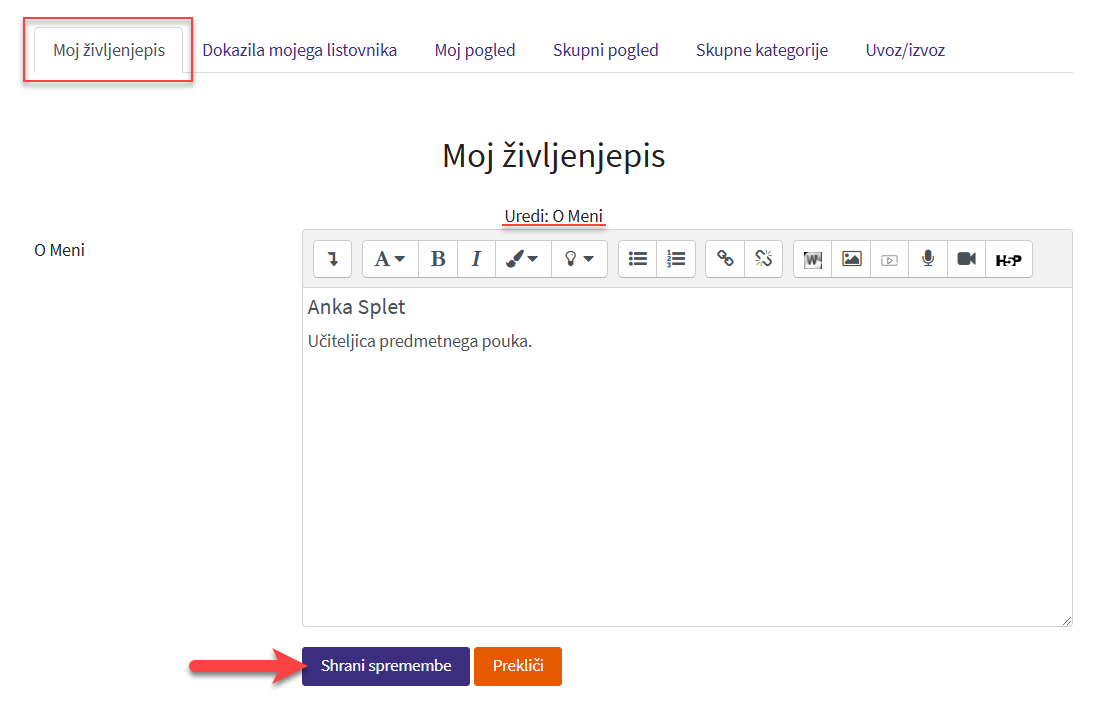
Task: Open the Skupne kategorije tab
Action: pyautogui.click(x=761, y=50)
